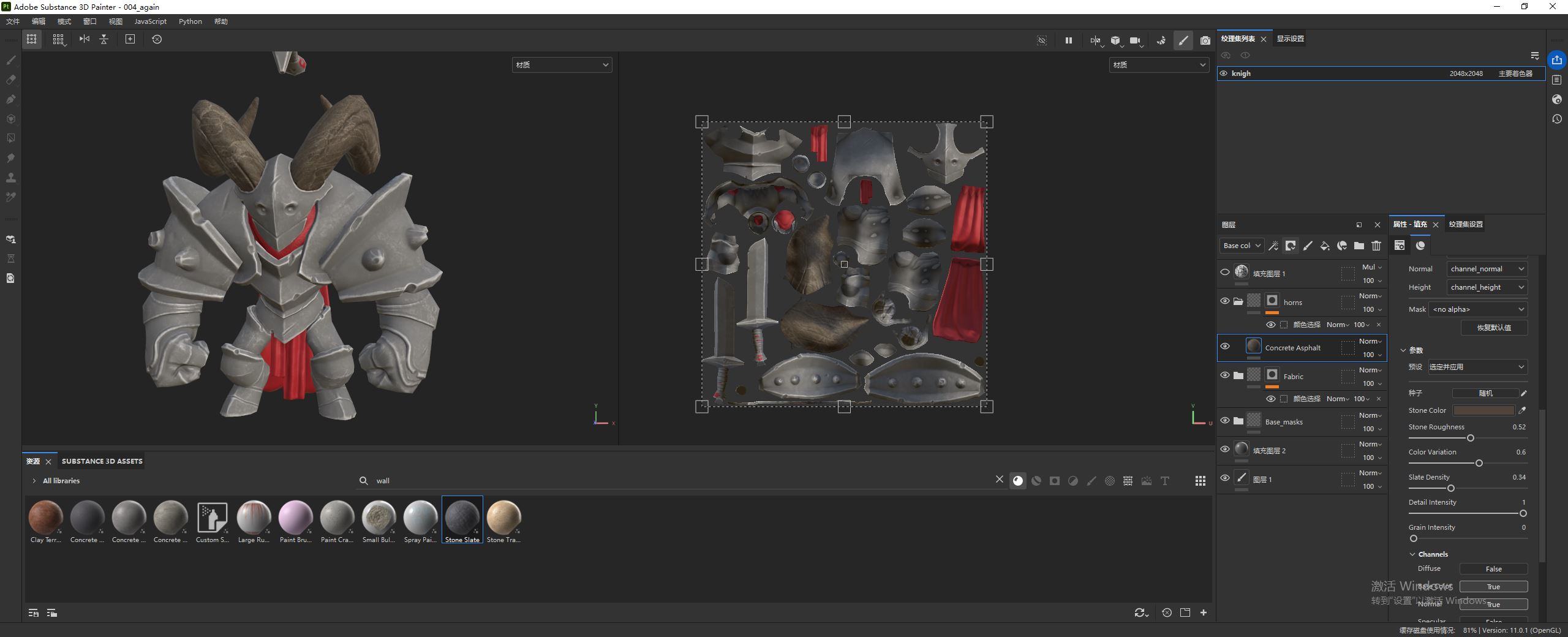Open the Python menu
Screen dimensions: 1568x637
(190, 21)
